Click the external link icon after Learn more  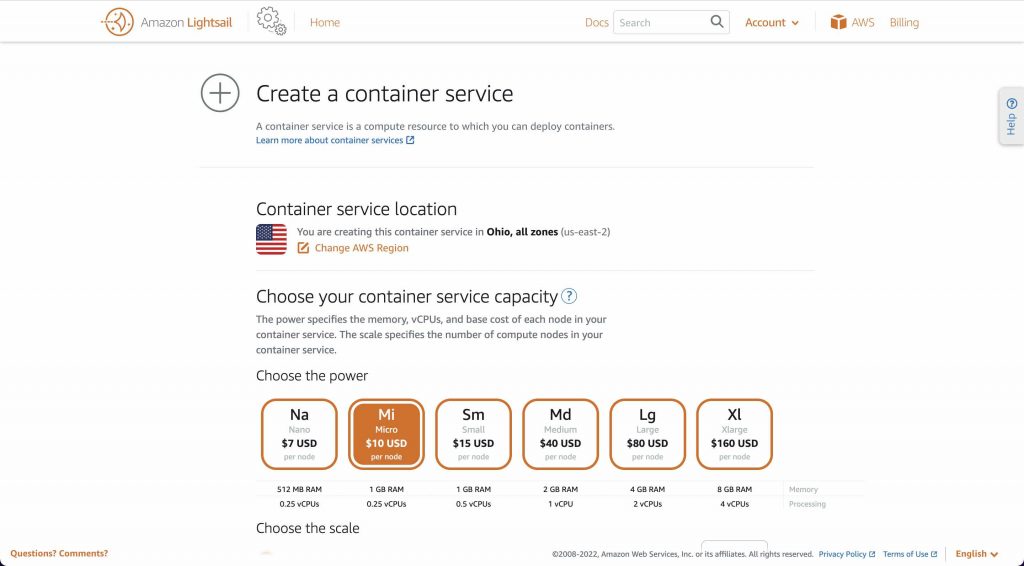pos(410,140)
